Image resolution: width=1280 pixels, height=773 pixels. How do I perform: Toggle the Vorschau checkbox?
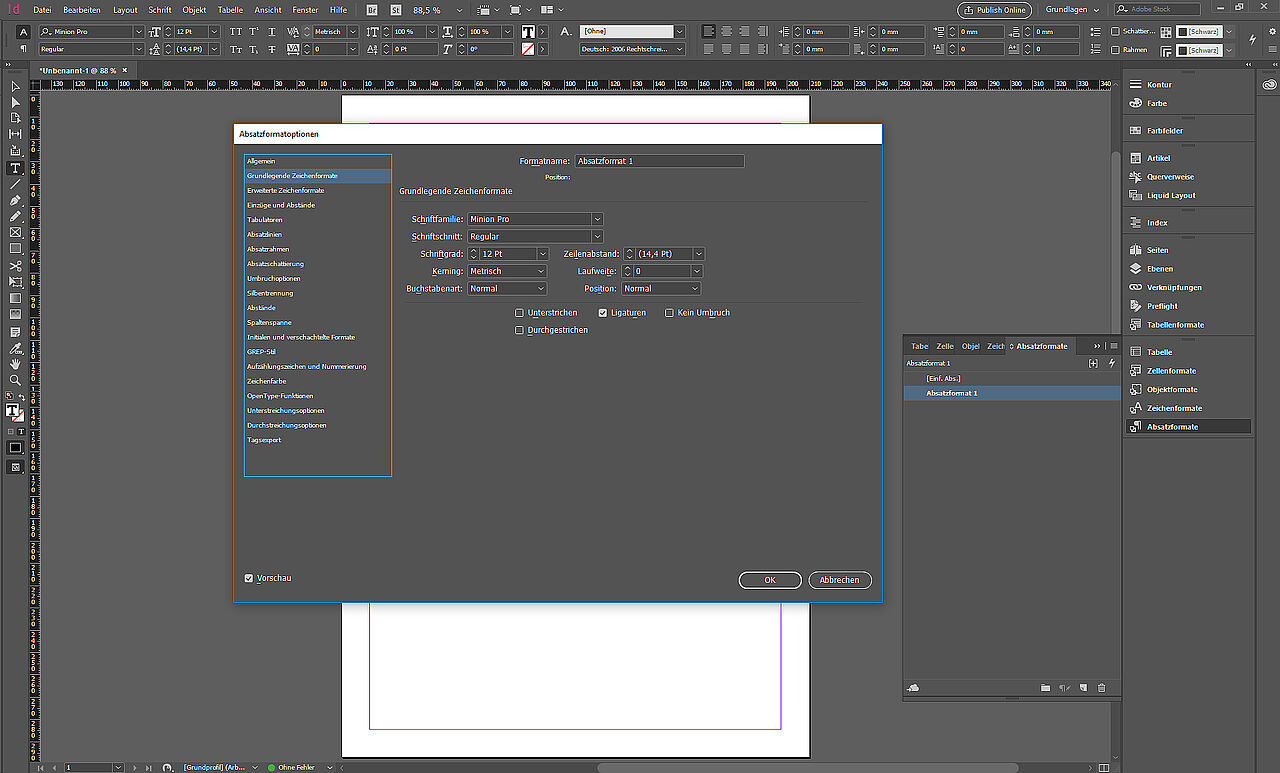point(249,578)
